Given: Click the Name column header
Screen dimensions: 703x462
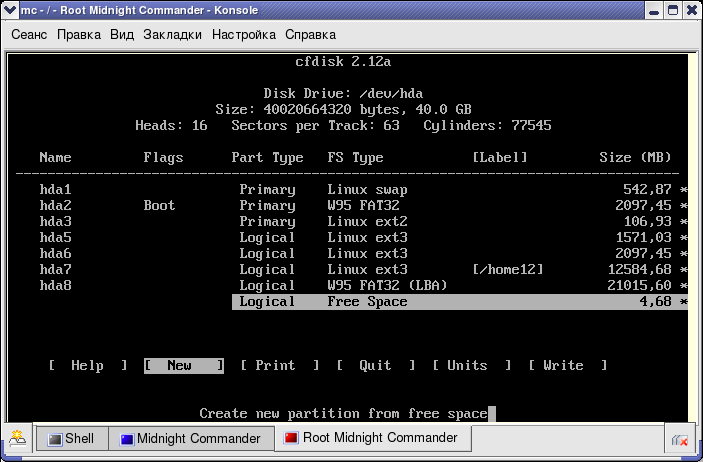Looking at the screenshot, I should [55, 157].
